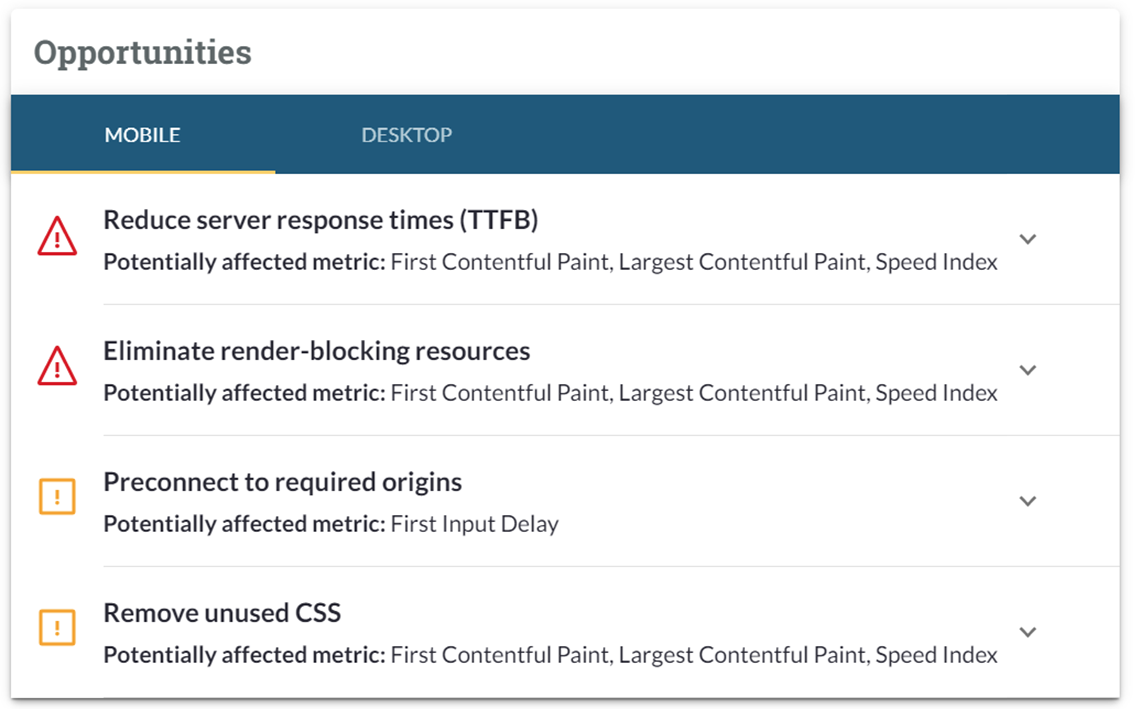Image resolution: width=1135 pixels, height=709 pixels.
Task: Click the yellow underline beneath the MOBILE tab
Action: tap(142, 172)
